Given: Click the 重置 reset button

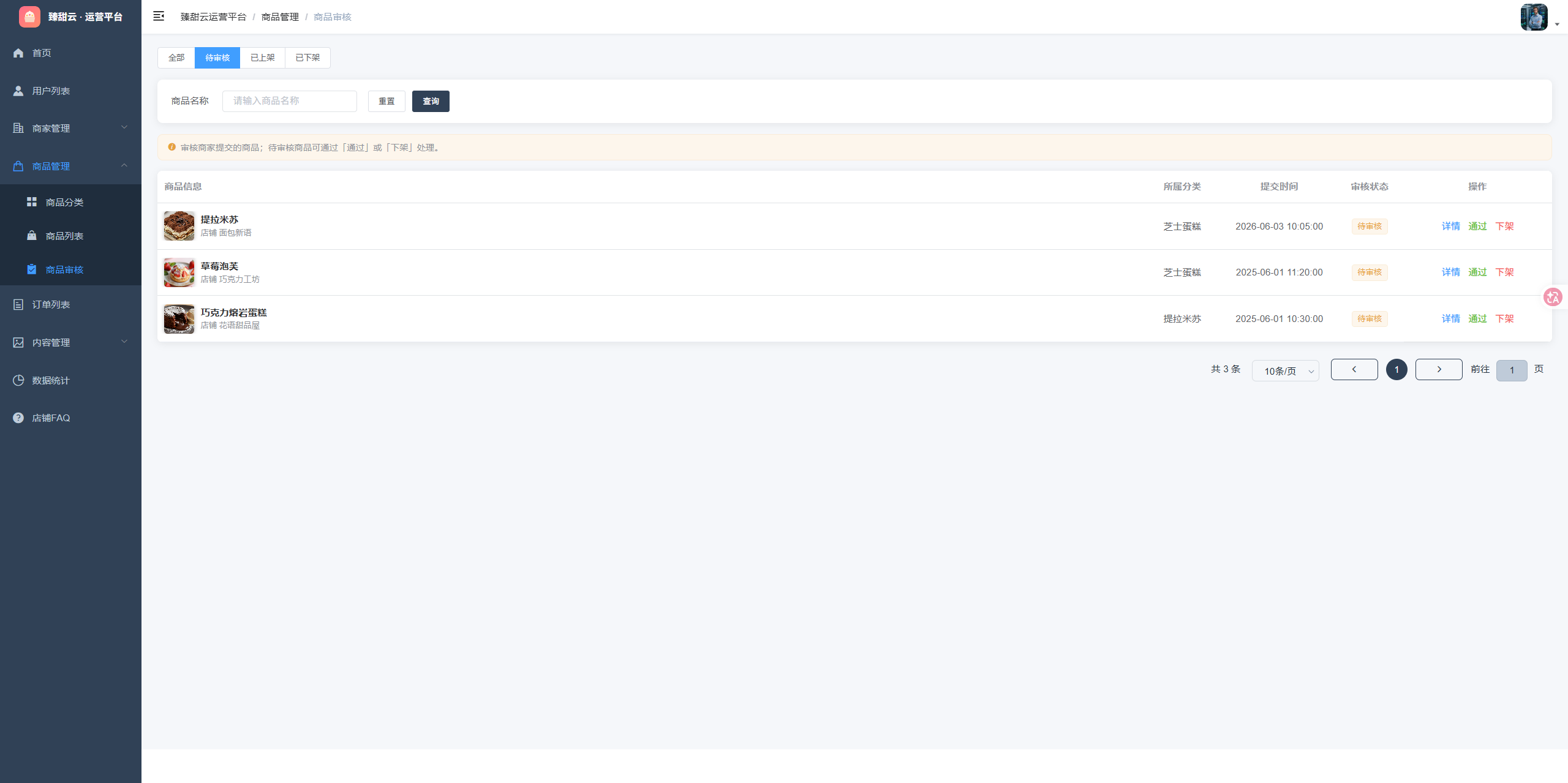Looking at the screenshot, I should 386,101.
